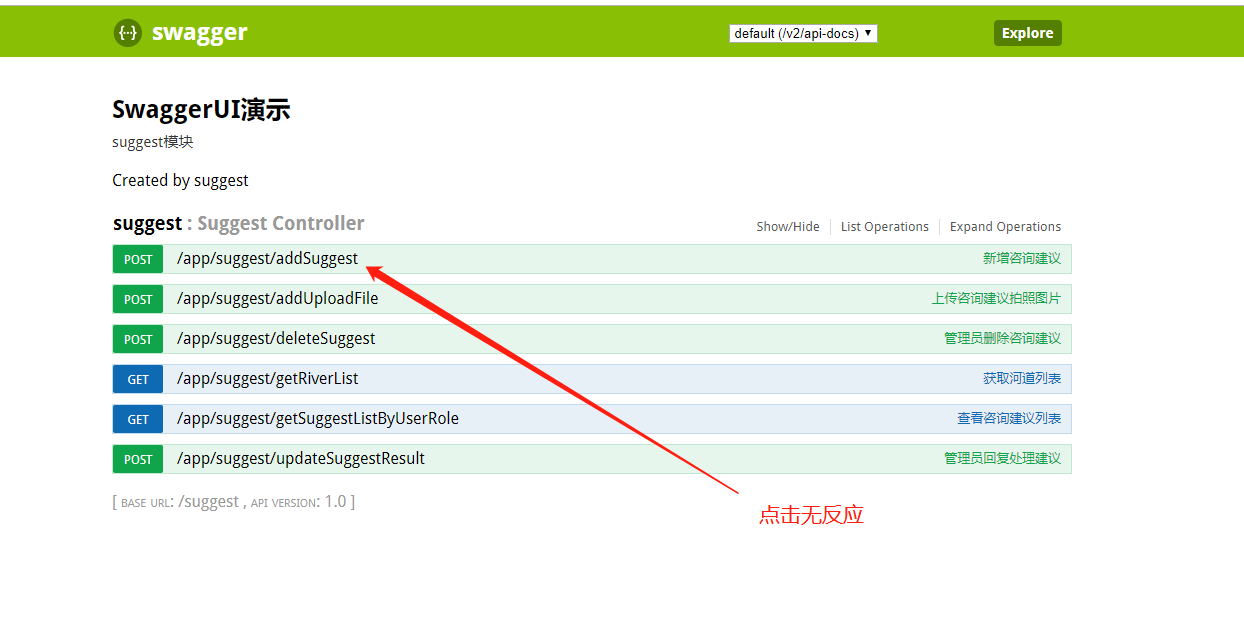The width and height of the screenshot is (1244, 619).
Task: Click the API VERSION: 1.0 text
Action: (x=299, y=502)
